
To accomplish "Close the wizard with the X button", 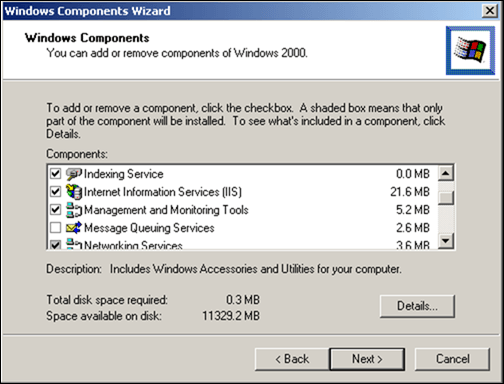I will (490, 11).
